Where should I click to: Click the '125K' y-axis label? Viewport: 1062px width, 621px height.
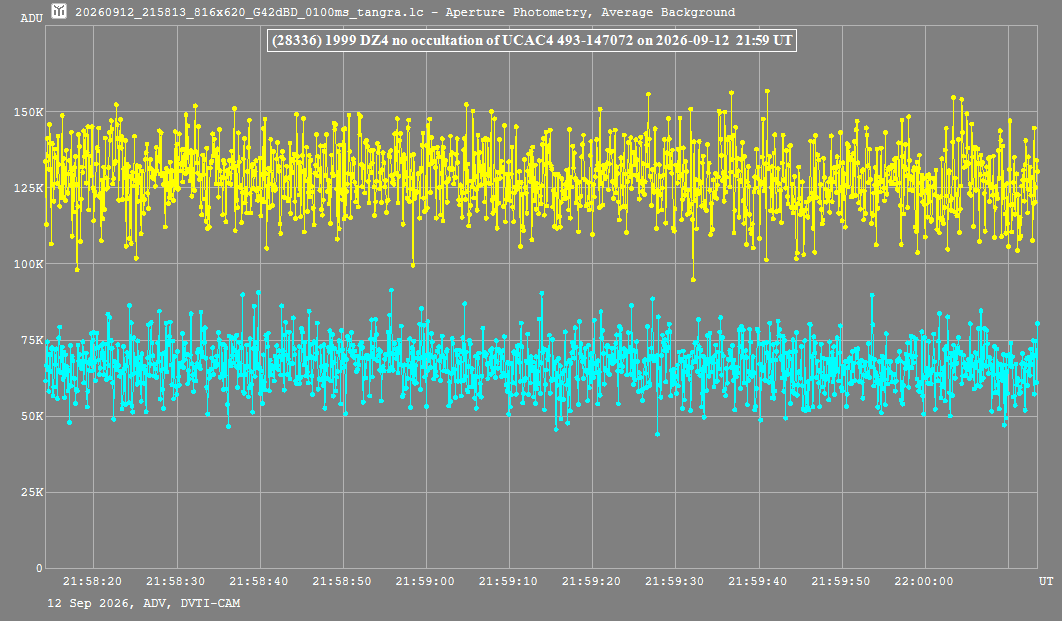point(28,188)
